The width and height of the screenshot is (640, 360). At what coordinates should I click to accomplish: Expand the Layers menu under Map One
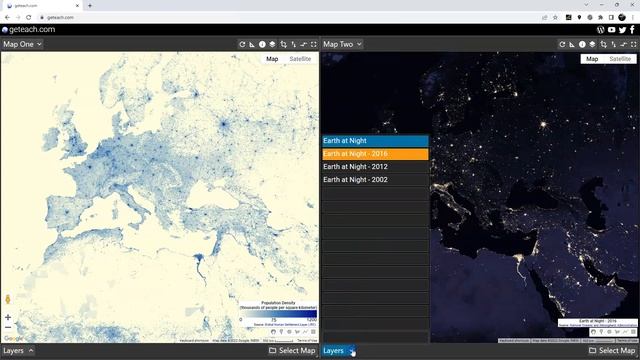(x=18, y=351)
